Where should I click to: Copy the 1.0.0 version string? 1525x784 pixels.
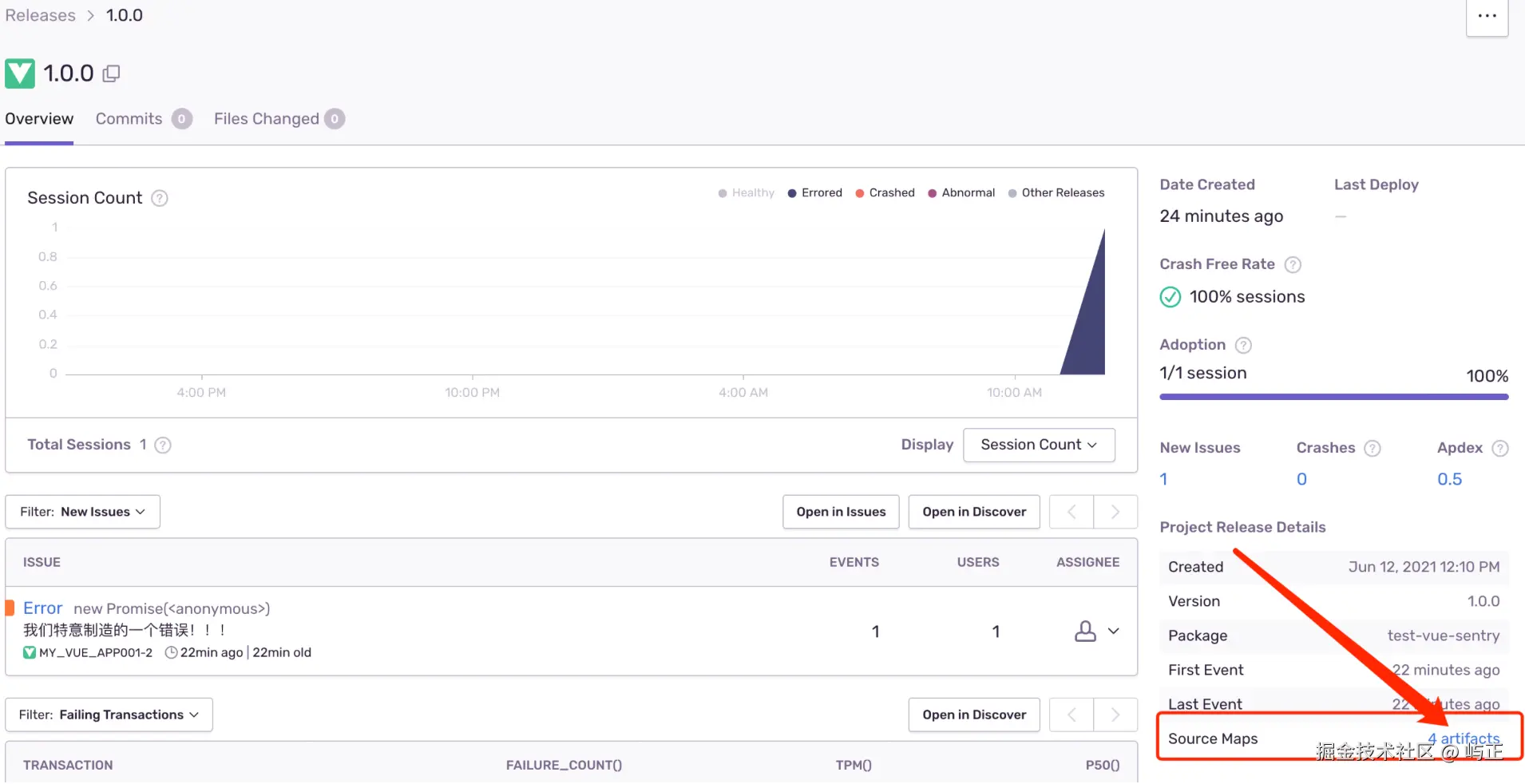(x=112, y=73)
